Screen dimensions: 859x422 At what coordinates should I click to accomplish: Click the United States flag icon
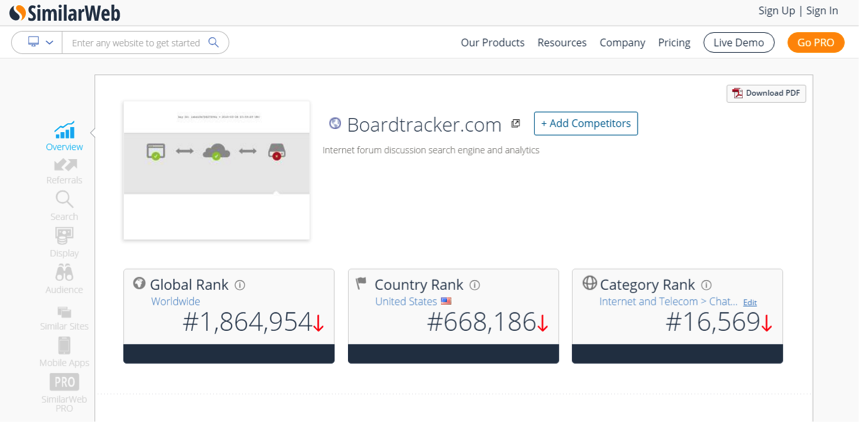[446, 301]
